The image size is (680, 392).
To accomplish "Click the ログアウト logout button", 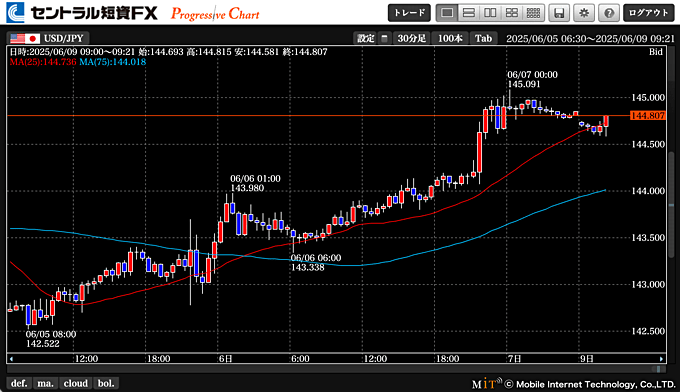I will pos(649,13).
